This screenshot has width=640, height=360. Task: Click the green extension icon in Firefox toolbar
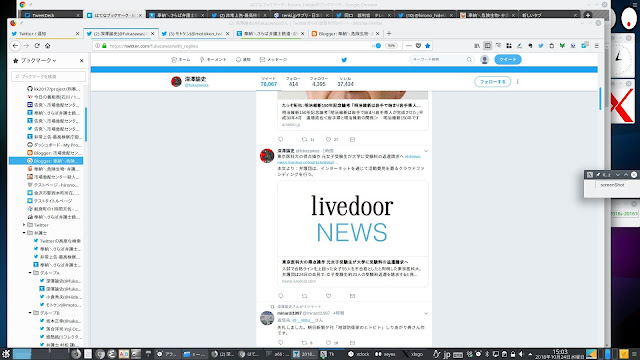562,46
